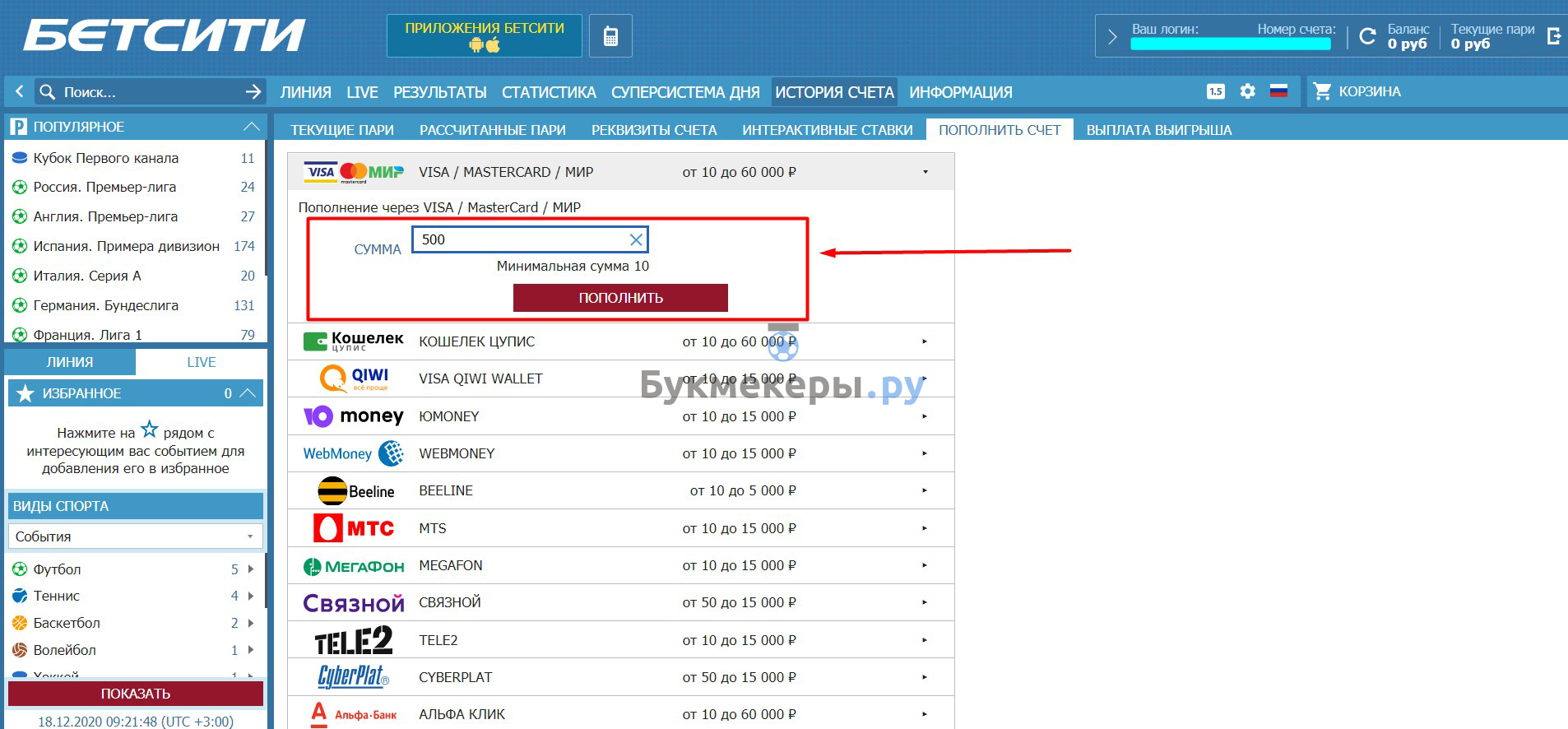Click the Показать button
This screenshot has width=1568, height=729.
[x=136, y=694]
